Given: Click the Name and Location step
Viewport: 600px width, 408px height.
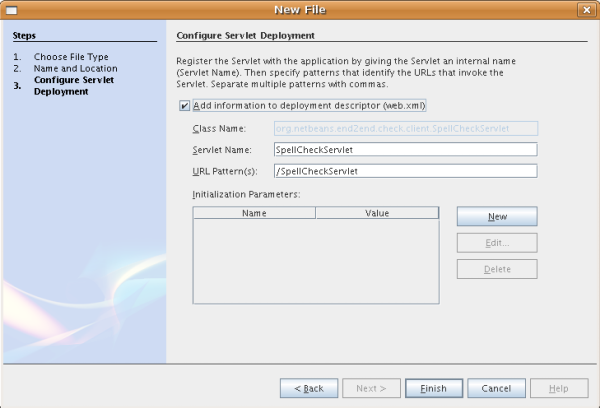Looking at the screenshot, I should coord(76,69).
